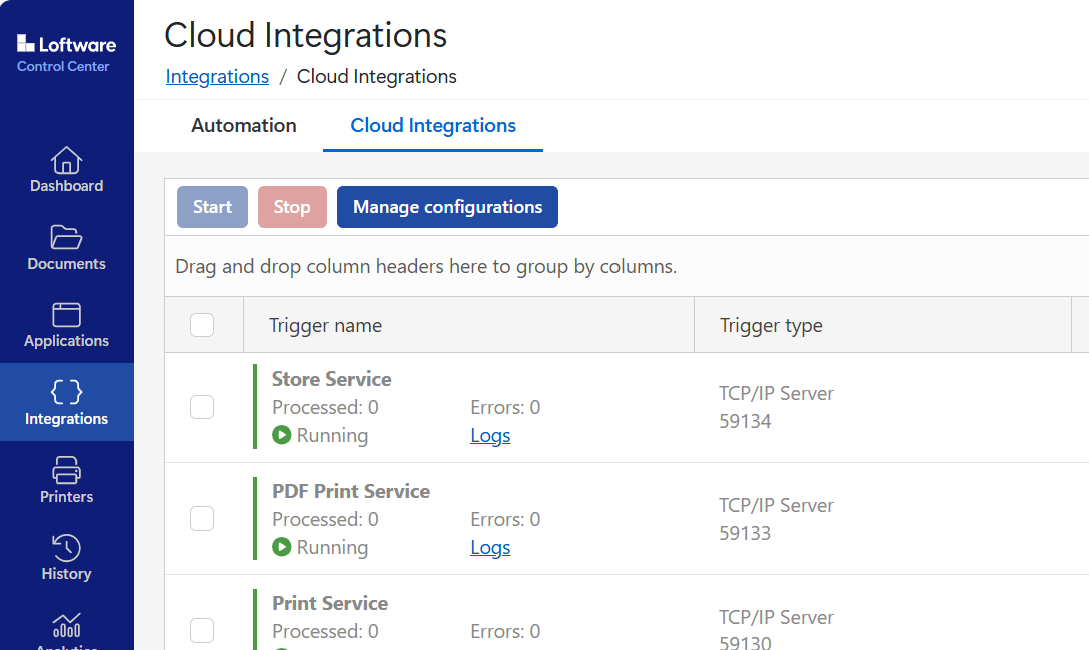
Task: Click the PDF Print Service trigger name
Action: coord(351,491)
